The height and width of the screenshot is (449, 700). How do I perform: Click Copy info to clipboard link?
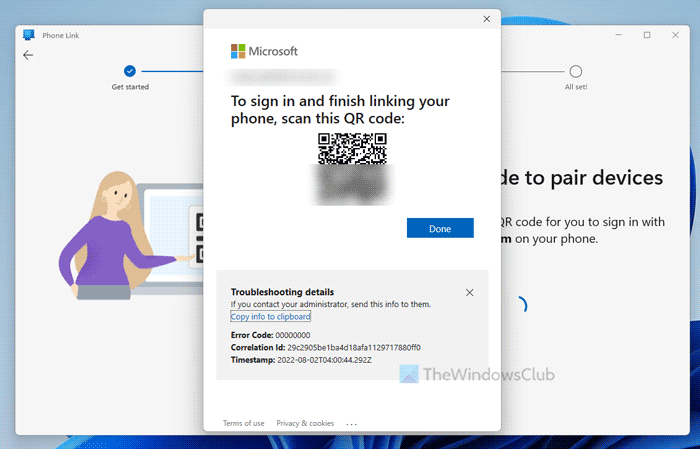(271, 316)
